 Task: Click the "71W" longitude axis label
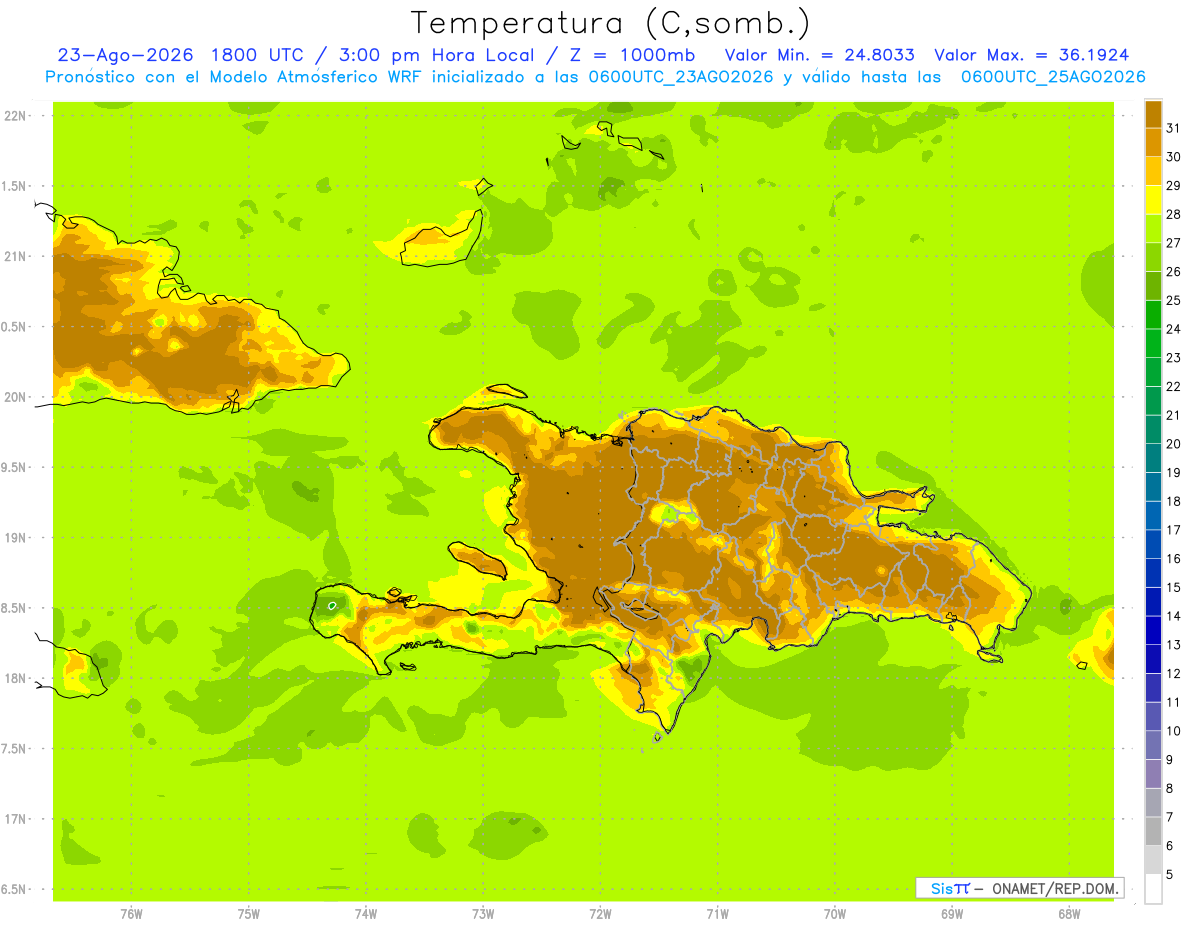pyautogui.click(x=717, y=913)
